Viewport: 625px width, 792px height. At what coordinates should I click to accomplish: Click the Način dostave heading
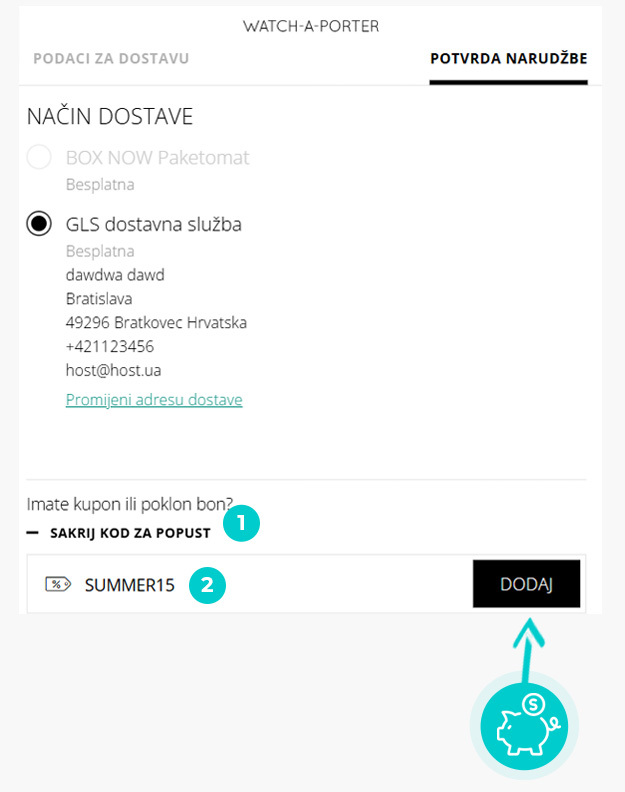click(x=110, y=116)
